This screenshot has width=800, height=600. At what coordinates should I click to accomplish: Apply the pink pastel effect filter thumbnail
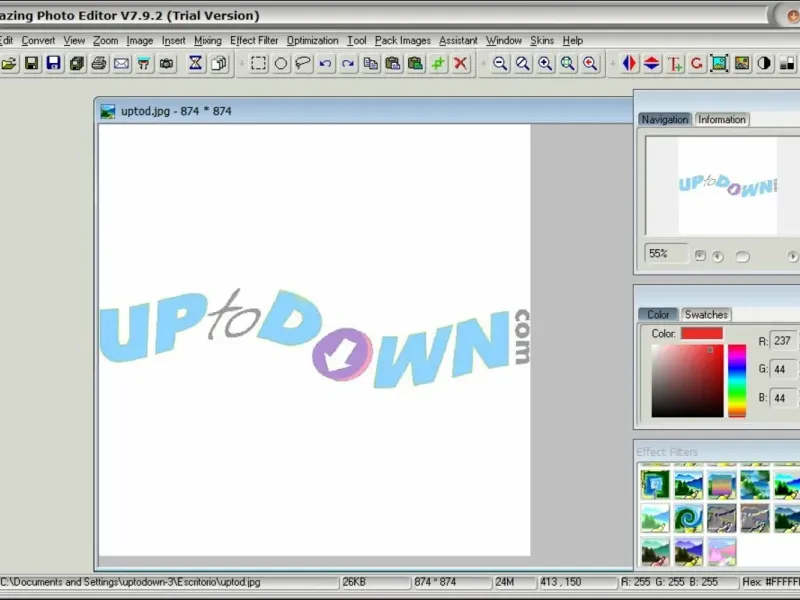point(721,552)
